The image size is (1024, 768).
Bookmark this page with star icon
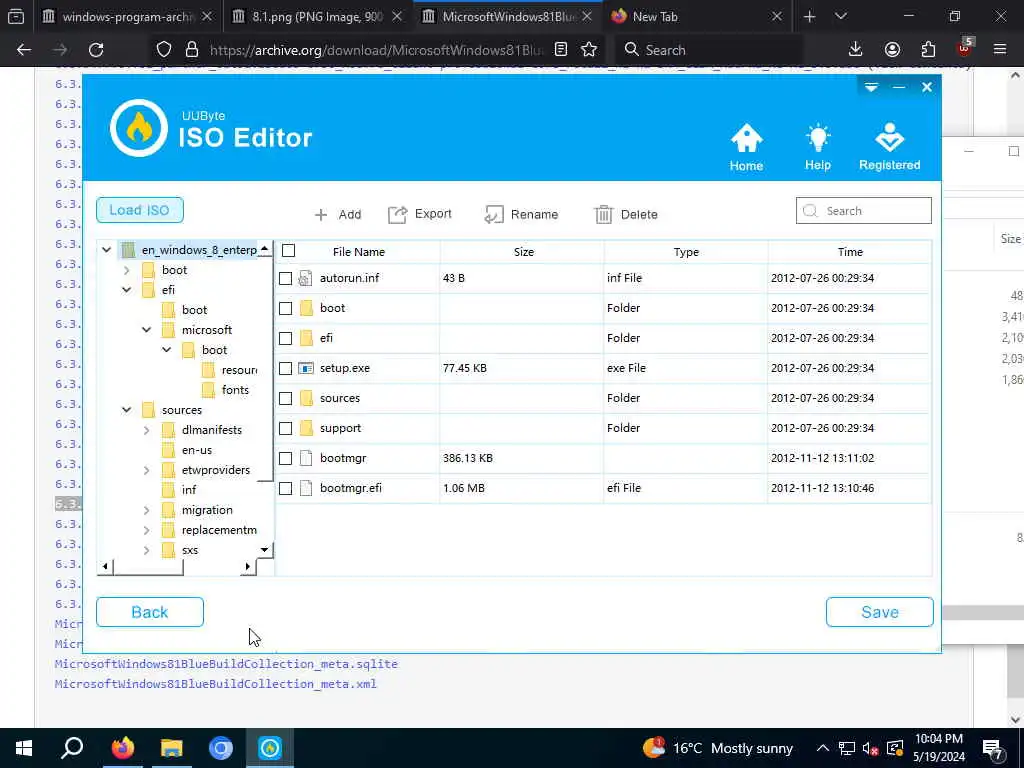tap(589, 50)
